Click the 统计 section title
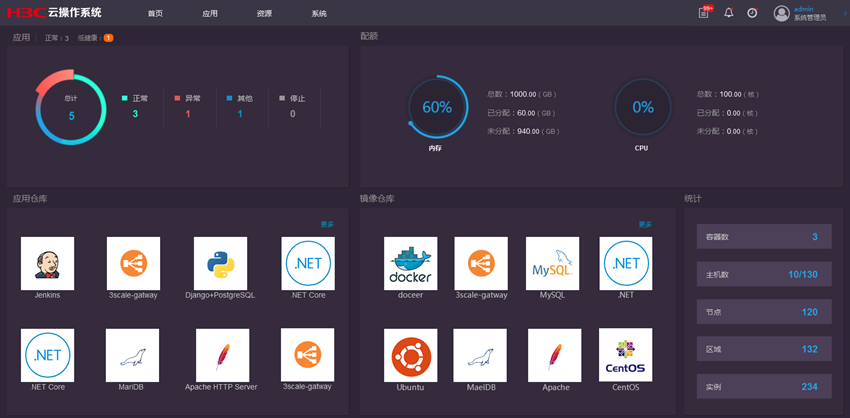850x418 pixels. coord(693,199)
